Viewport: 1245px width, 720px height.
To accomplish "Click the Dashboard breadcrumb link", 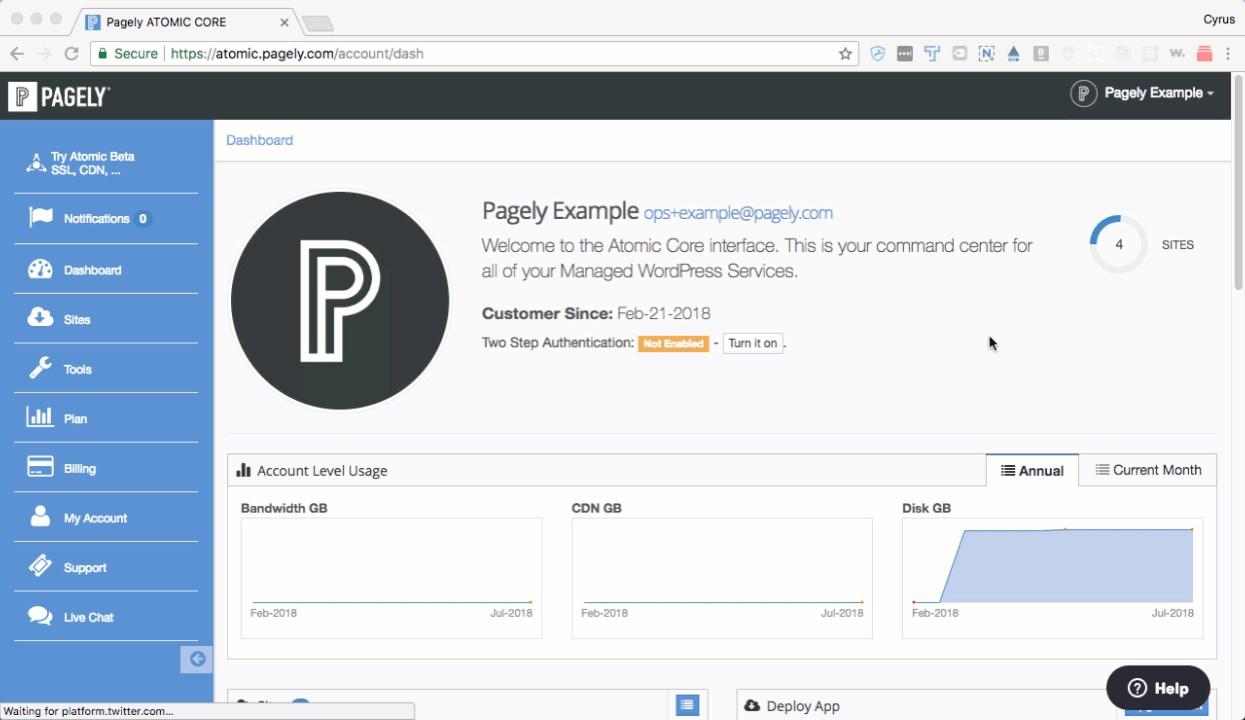I will [259, 140].
